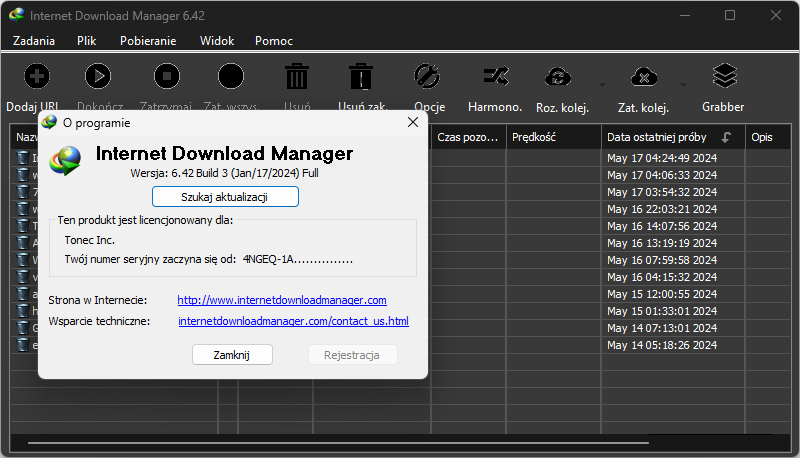Click the Opis column header
The height and width of the screenshot is (458, 800).
coord(768,137)
